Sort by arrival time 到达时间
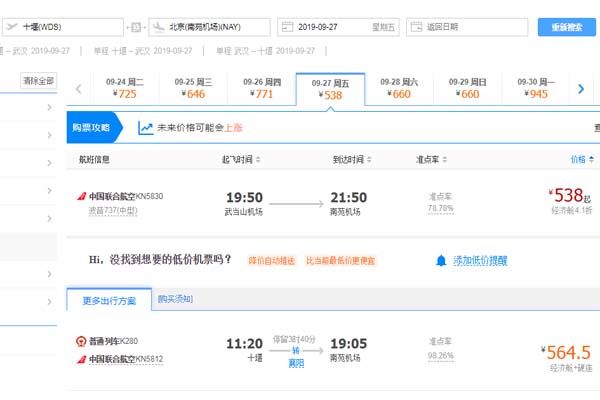The width and height of the screenshot is (600, 400). (x=352, y=159)
